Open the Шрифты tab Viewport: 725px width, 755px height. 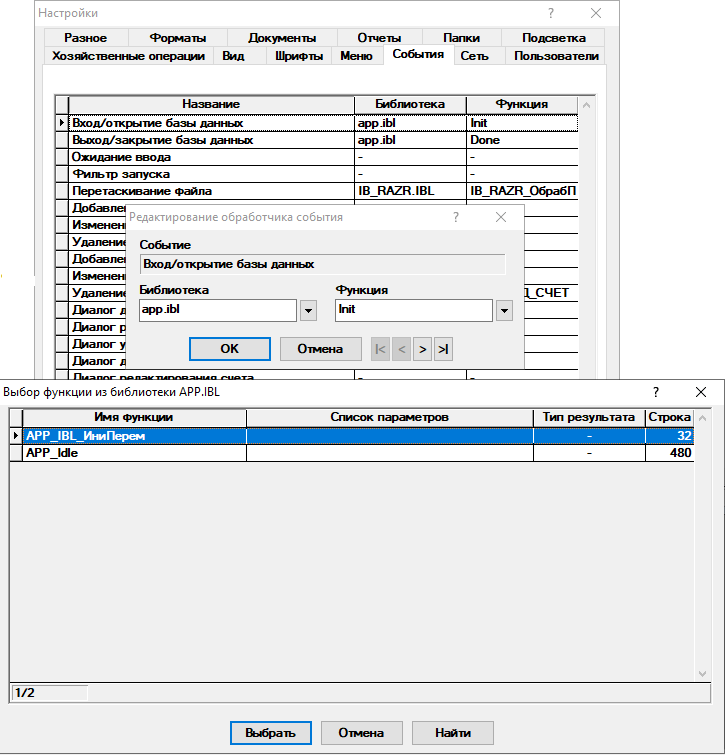tap(299, 56)
